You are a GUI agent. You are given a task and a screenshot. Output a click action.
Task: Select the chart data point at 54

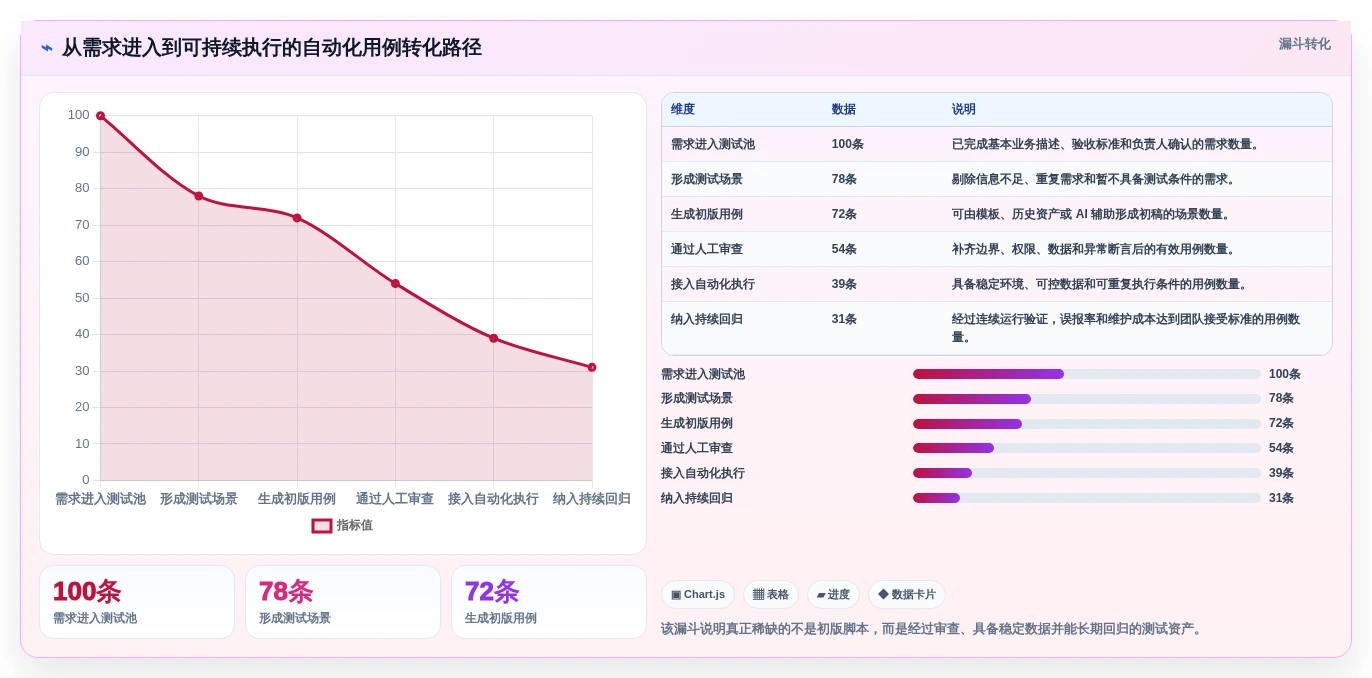[x=395, y=284]
